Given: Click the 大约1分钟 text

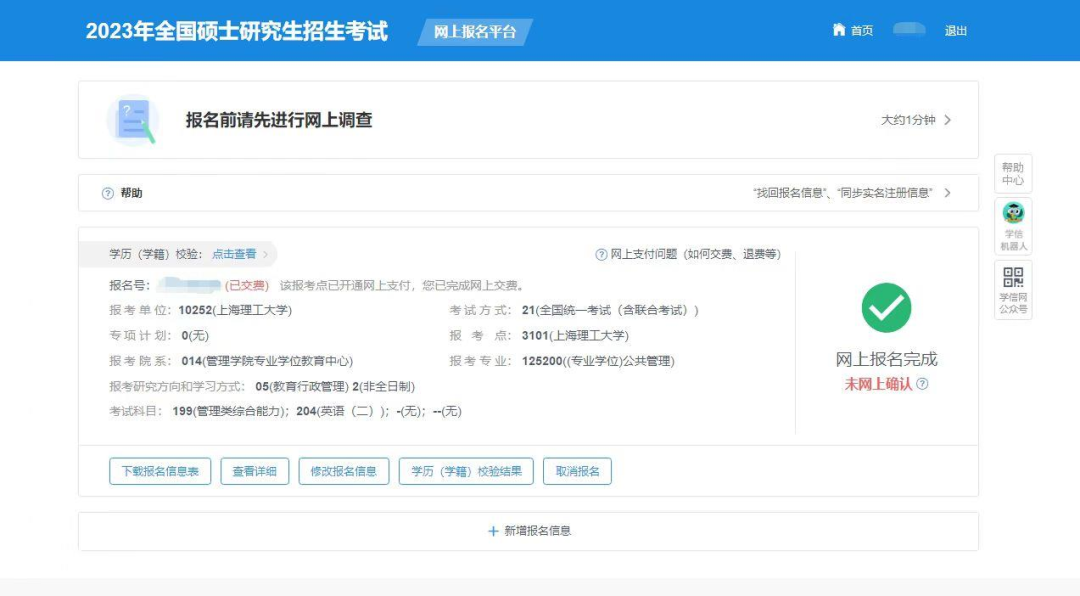Looking at the screenshot, I should 908,120.
